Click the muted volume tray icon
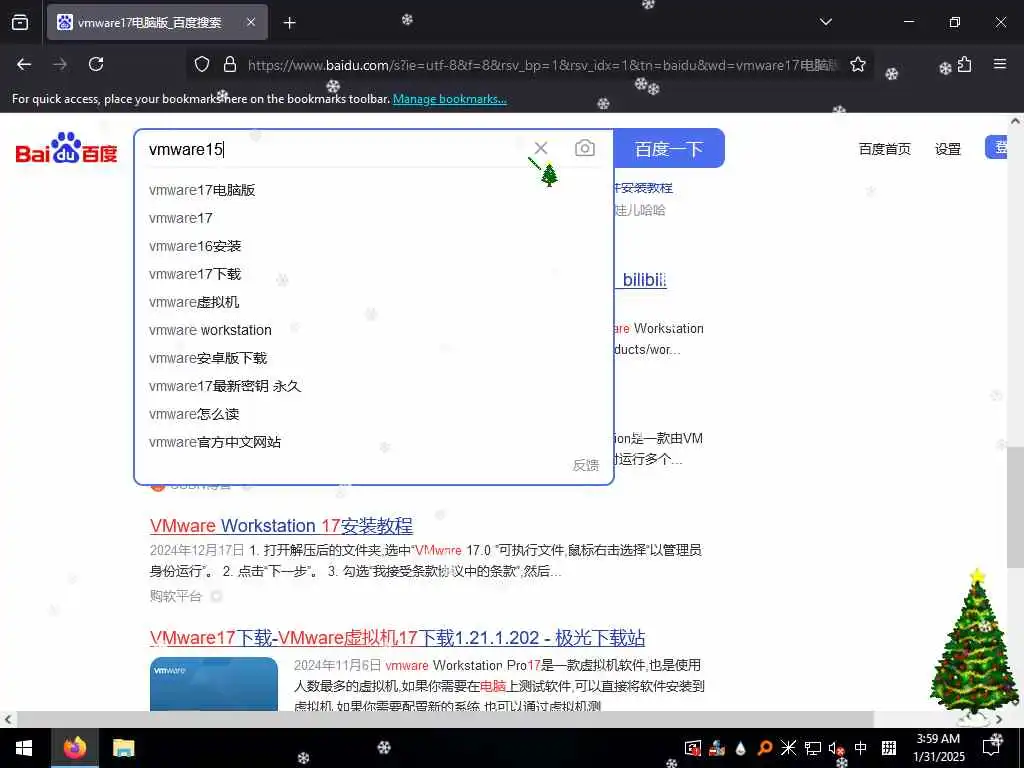This screenshot has height=768, width=1024. tap(836, 748)
